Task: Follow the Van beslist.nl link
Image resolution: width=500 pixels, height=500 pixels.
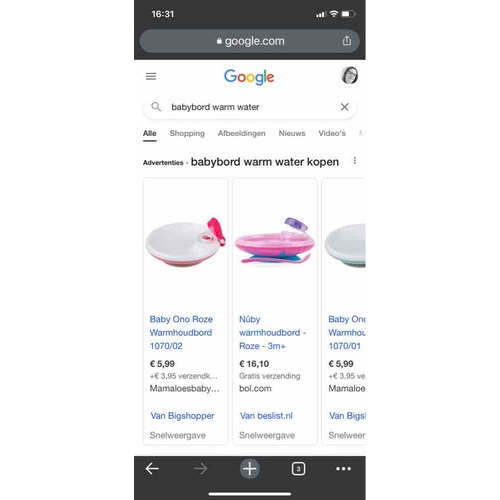Action: coord(266,416)
